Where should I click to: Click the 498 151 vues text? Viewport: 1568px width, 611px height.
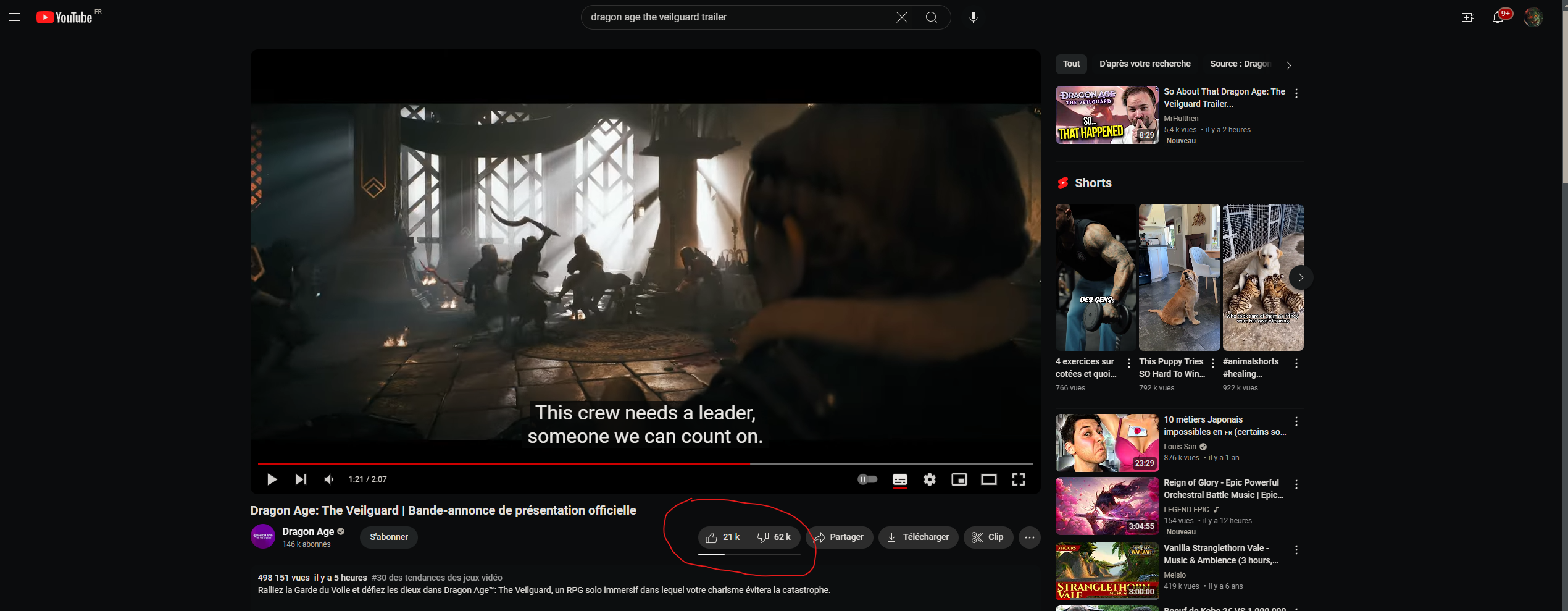283,578
